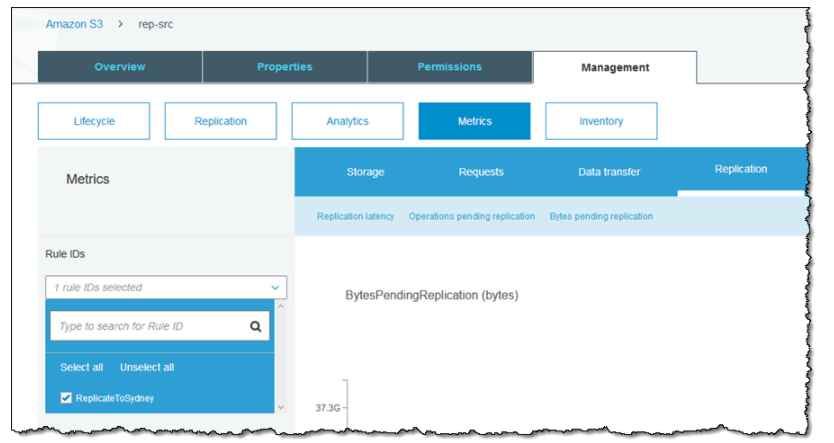Open the Lifecycle section
Viewport: 834px width, 443px height.
(x=94, y=121)
